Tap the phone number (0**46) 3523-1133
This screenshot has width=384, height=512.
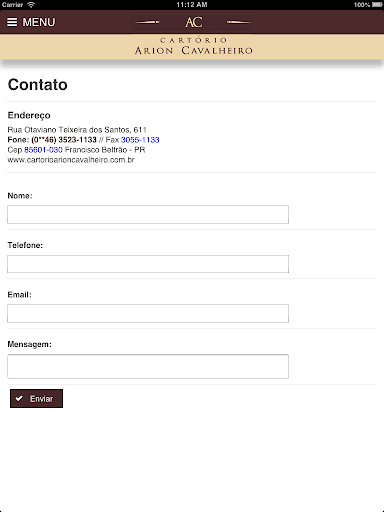64,140
